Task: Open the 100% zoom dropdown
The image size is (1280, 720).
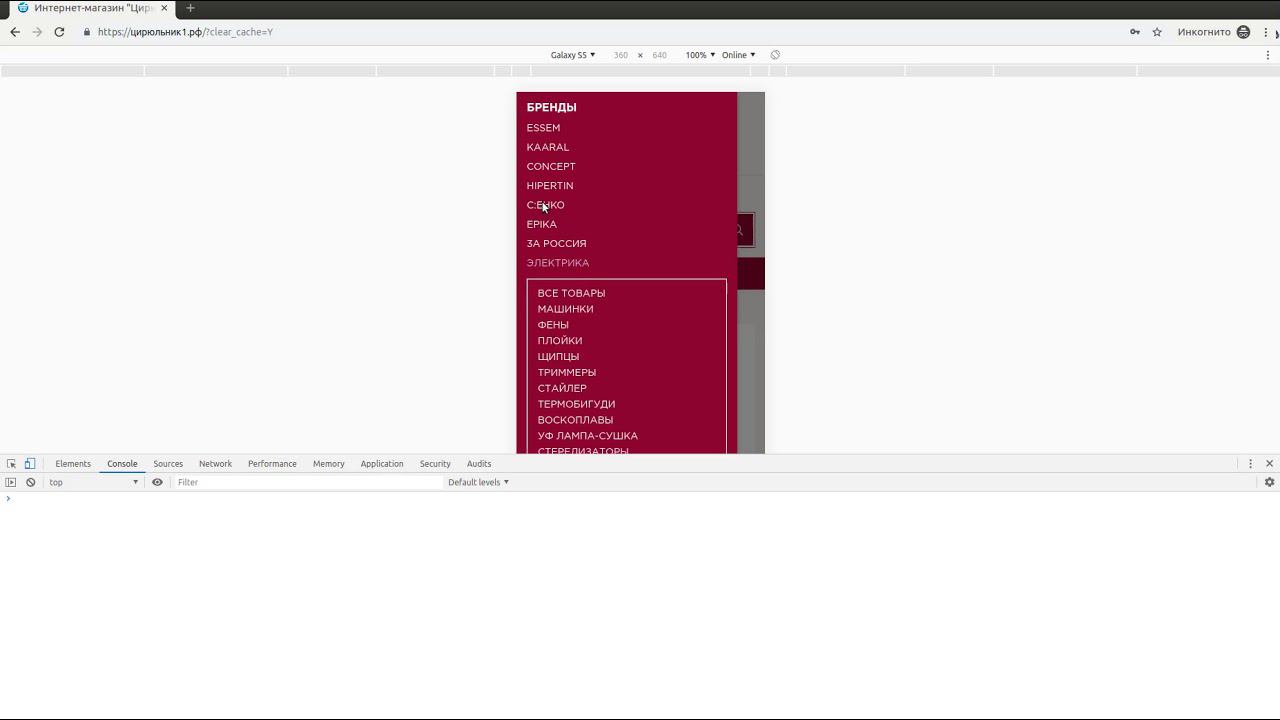Action: pos(700,55)
